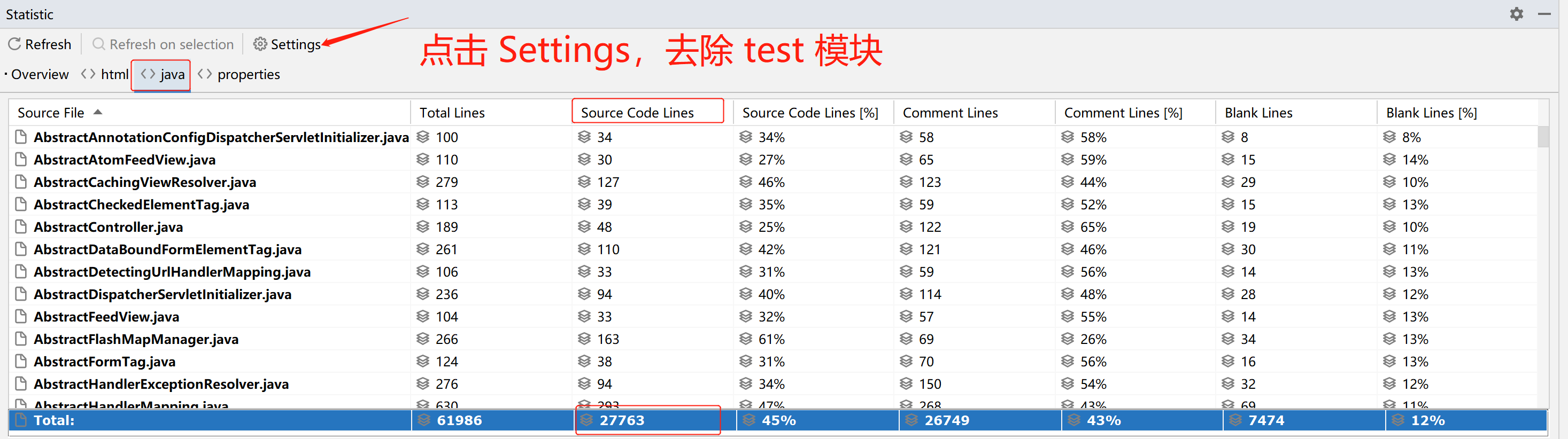The width and height of the screenshot is (1568, 439).
Task: Select AbstractCheckedElementTag.java file name
Action: click(x=141, y=205)
